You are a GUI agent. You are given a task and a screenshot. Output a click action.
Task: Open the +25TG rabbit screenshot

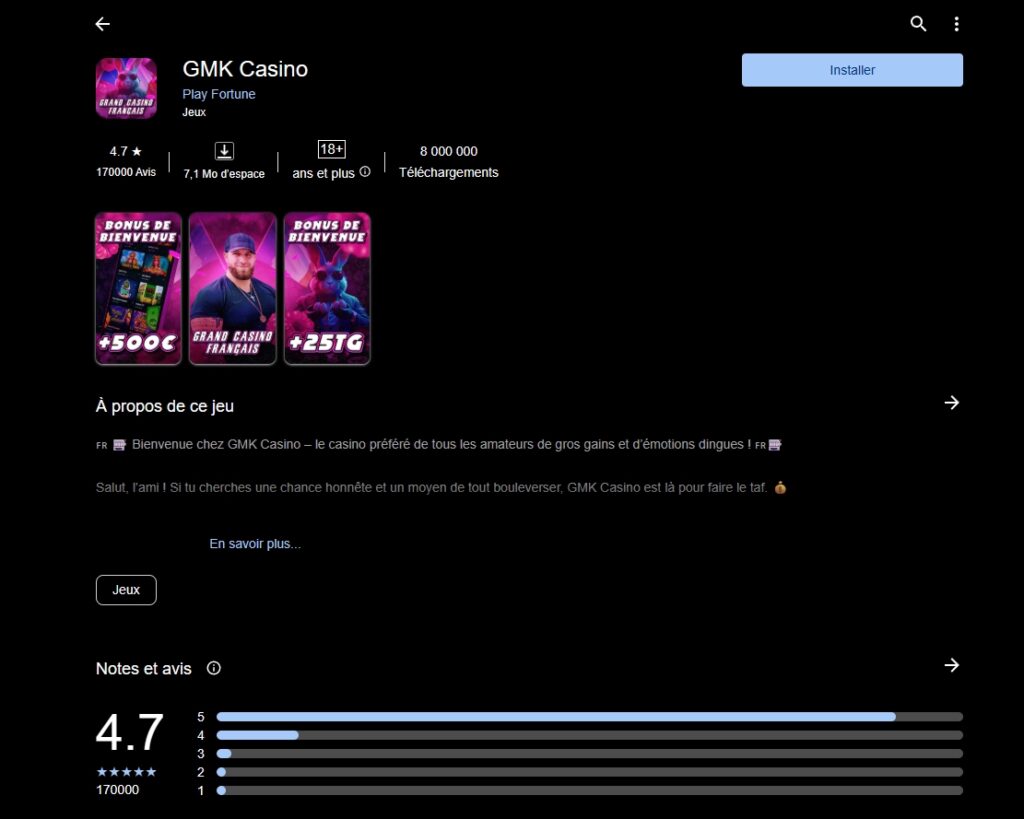click(x=327, y=288)
